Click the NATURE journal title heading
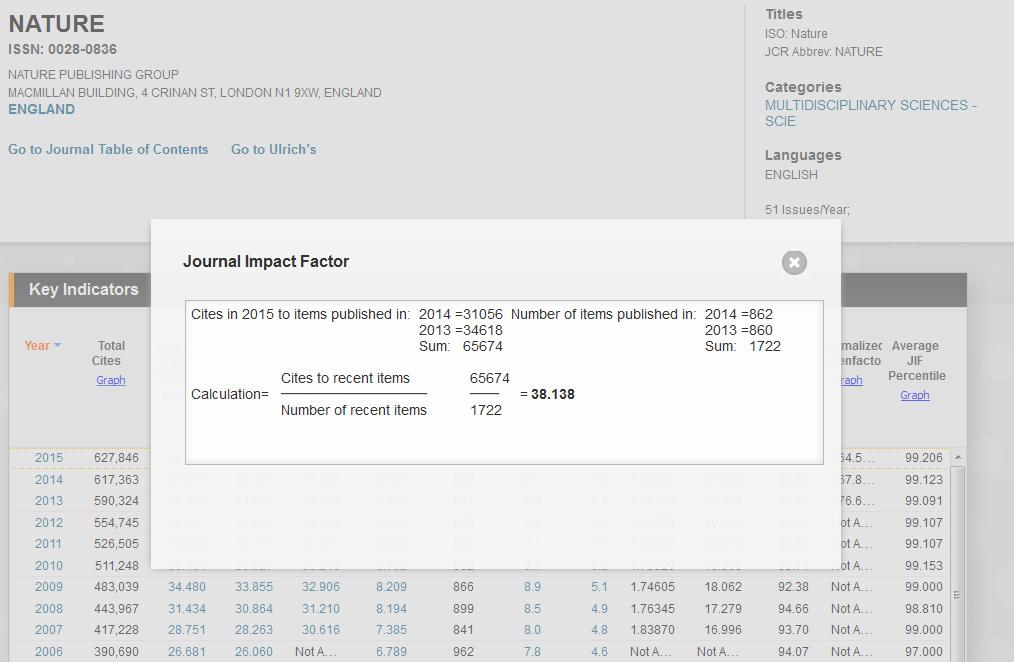The height and width of the screenshot is (662, 1014). click(x=56, y=24)
